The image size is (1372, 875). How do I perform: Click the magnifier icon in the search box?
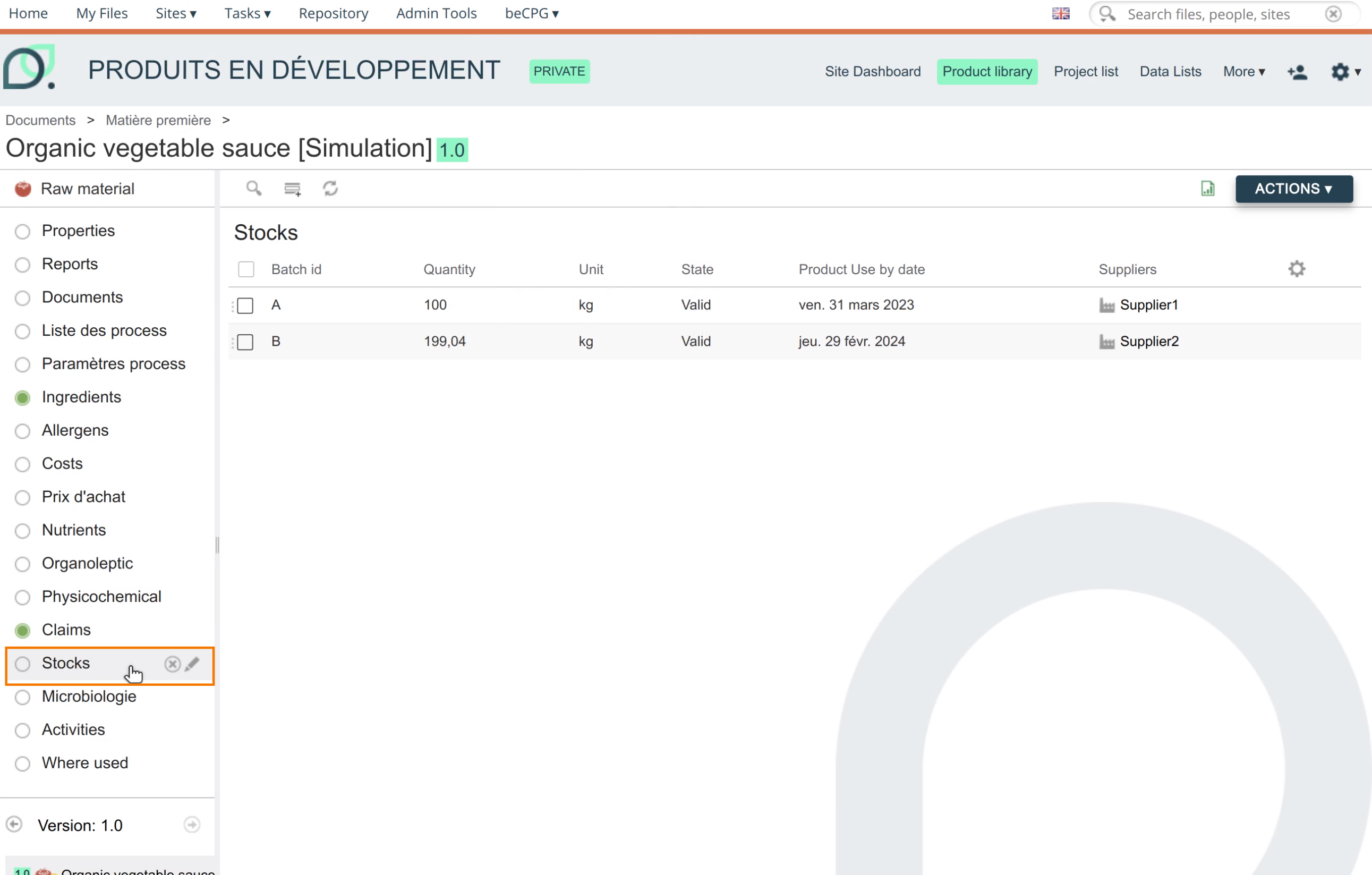[1106, 14]
